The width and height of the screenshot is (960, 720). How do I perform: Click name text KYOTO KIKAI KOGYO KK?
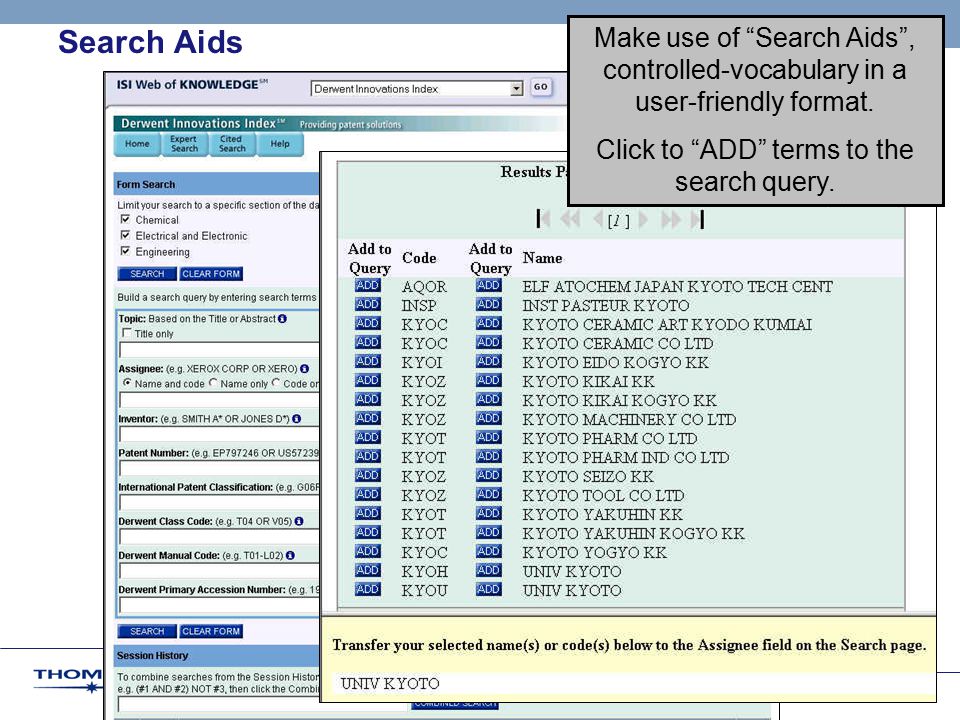pos(619,400)
